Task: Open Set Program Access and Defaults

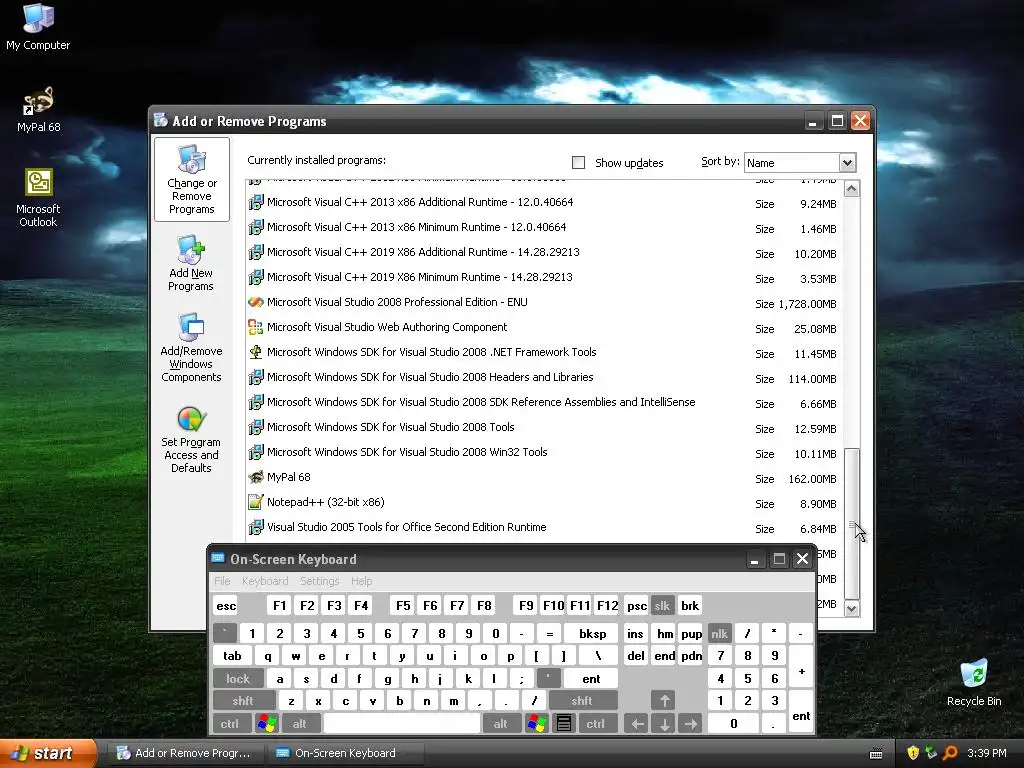Action: pos(191,440)
